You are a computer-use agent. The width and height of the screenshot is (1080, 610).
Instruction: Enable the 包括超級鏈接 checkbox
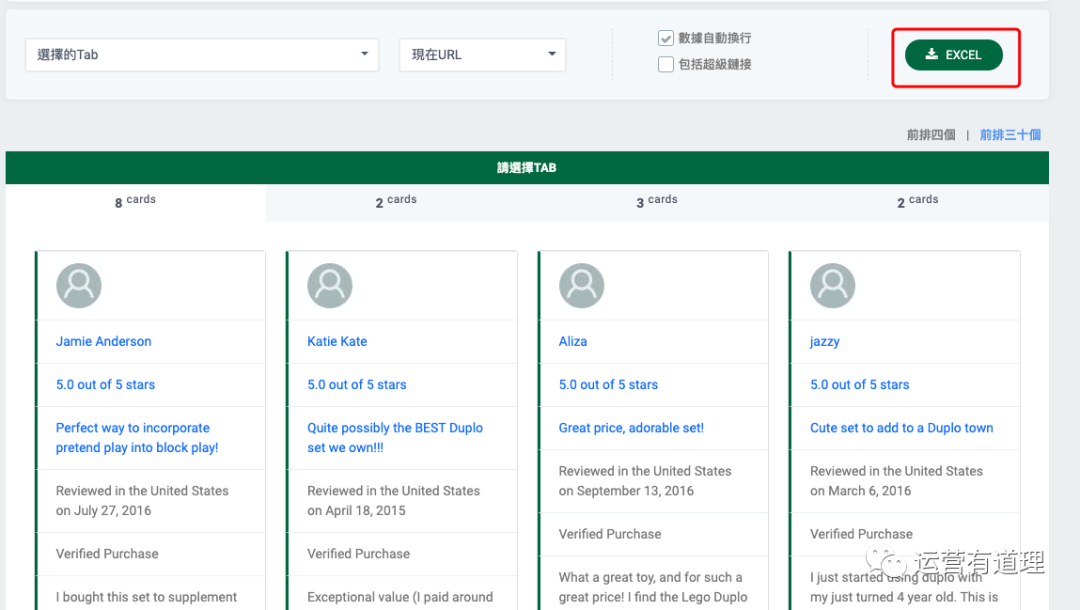point(666,65)
